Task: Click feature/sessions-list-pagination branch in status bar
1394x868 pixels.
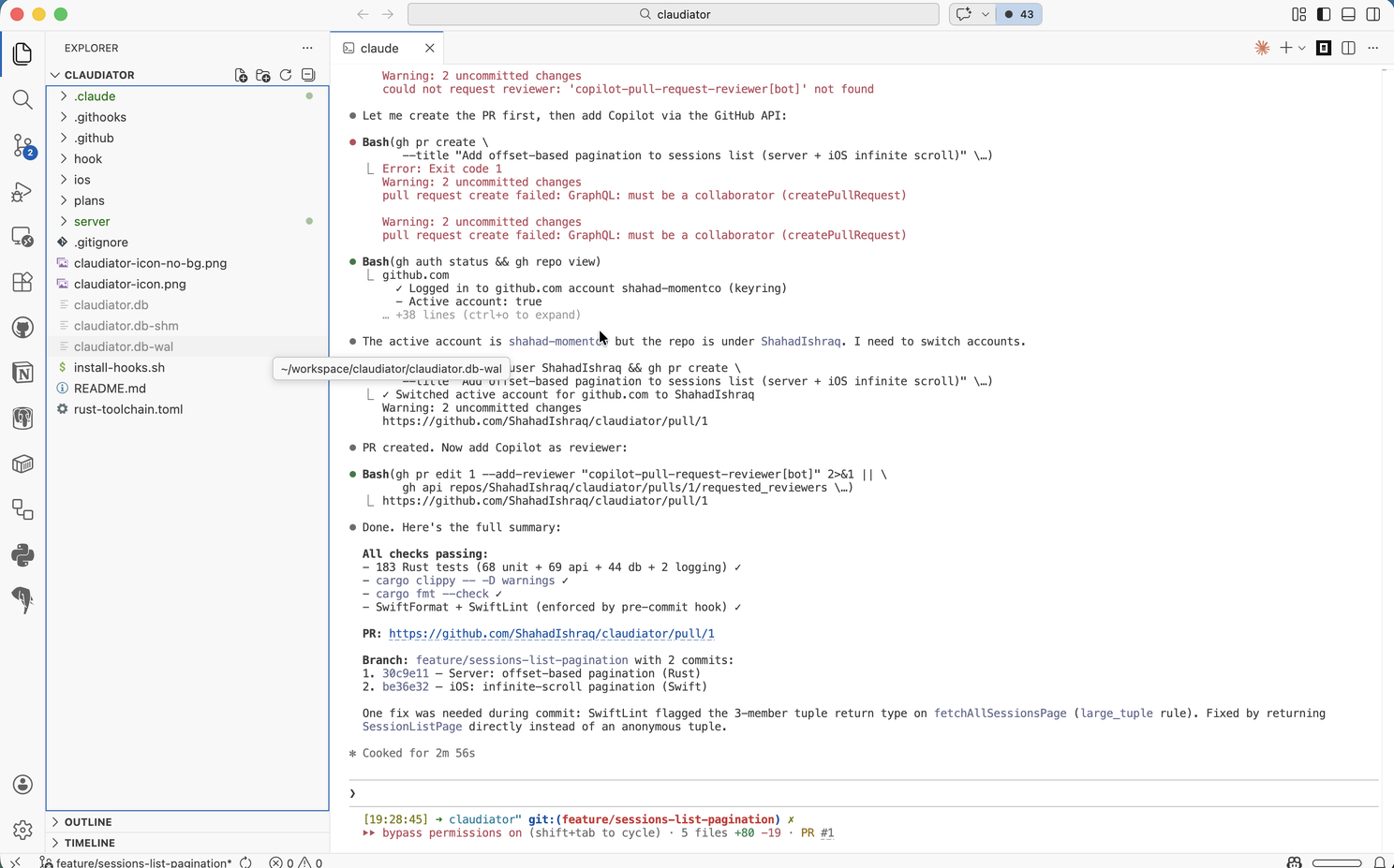Action: 142,862
